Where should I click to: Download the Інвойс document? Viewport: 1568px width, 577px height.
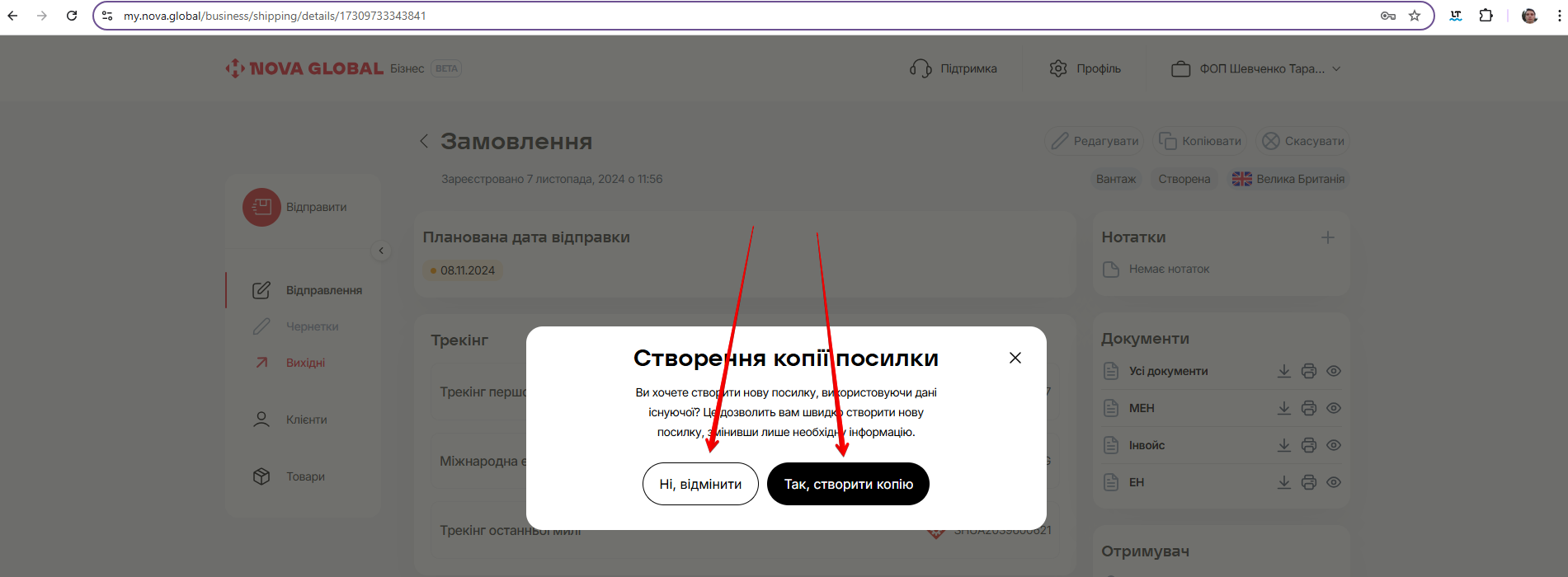click(x=1284, y=445)
